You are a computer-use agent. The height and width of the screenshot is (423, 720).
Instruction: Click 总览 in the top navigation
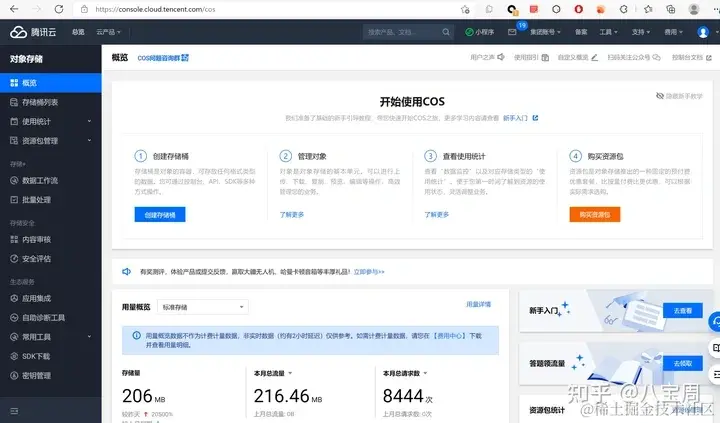click(78, 32)
